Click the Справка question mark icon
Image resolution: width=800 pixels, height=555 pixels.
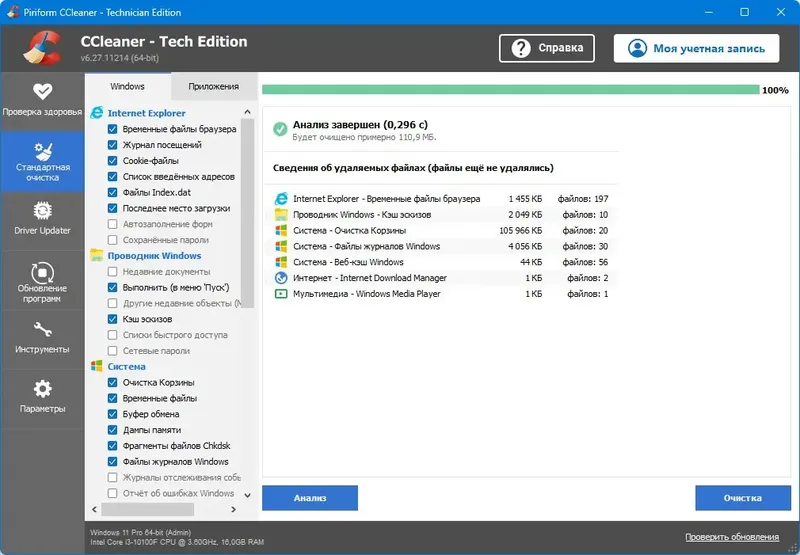[x=521, y=48]
